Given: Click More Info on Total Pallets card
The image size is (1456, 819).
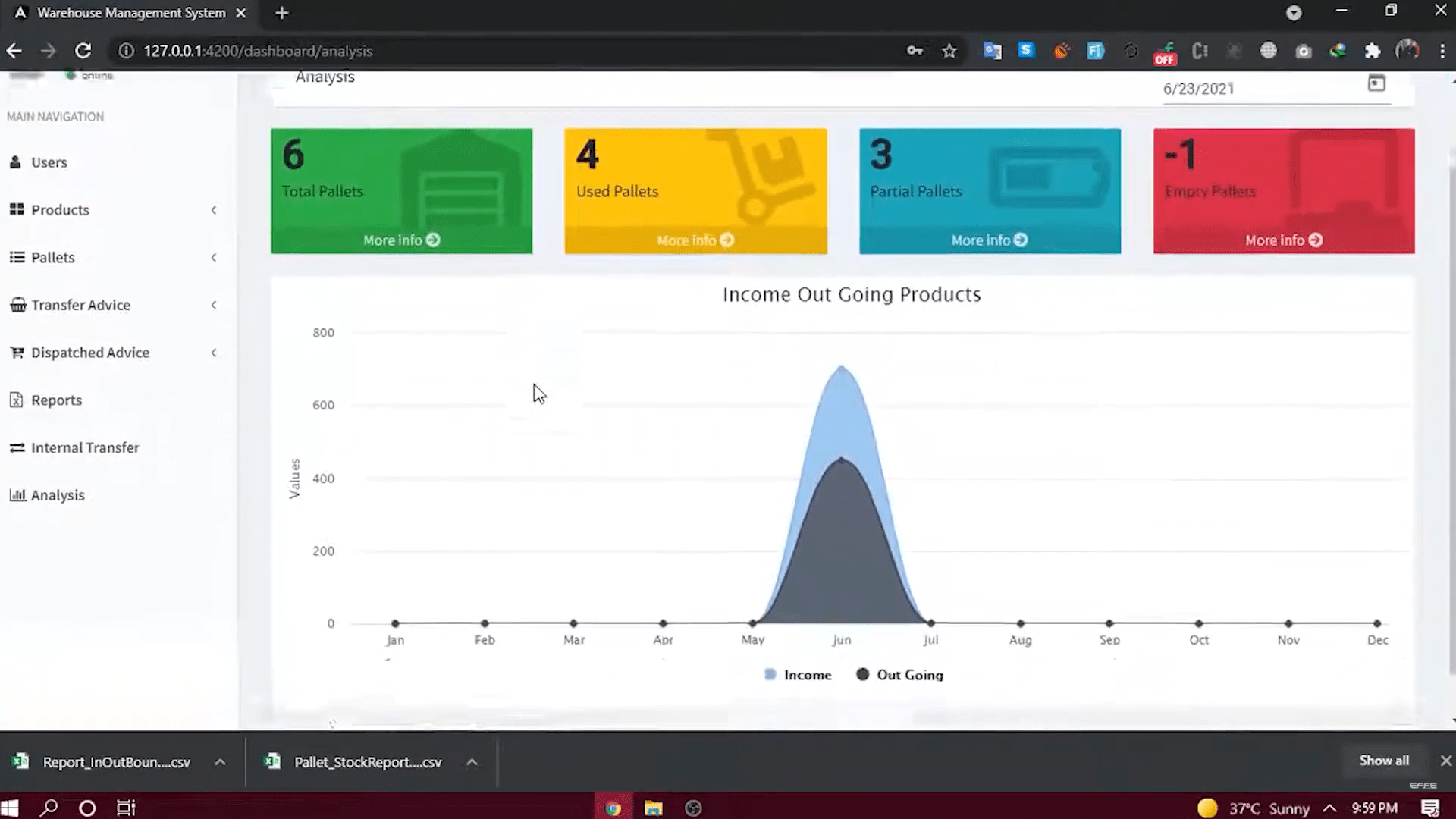Looking at the screenshot, I should coord(400,239).
